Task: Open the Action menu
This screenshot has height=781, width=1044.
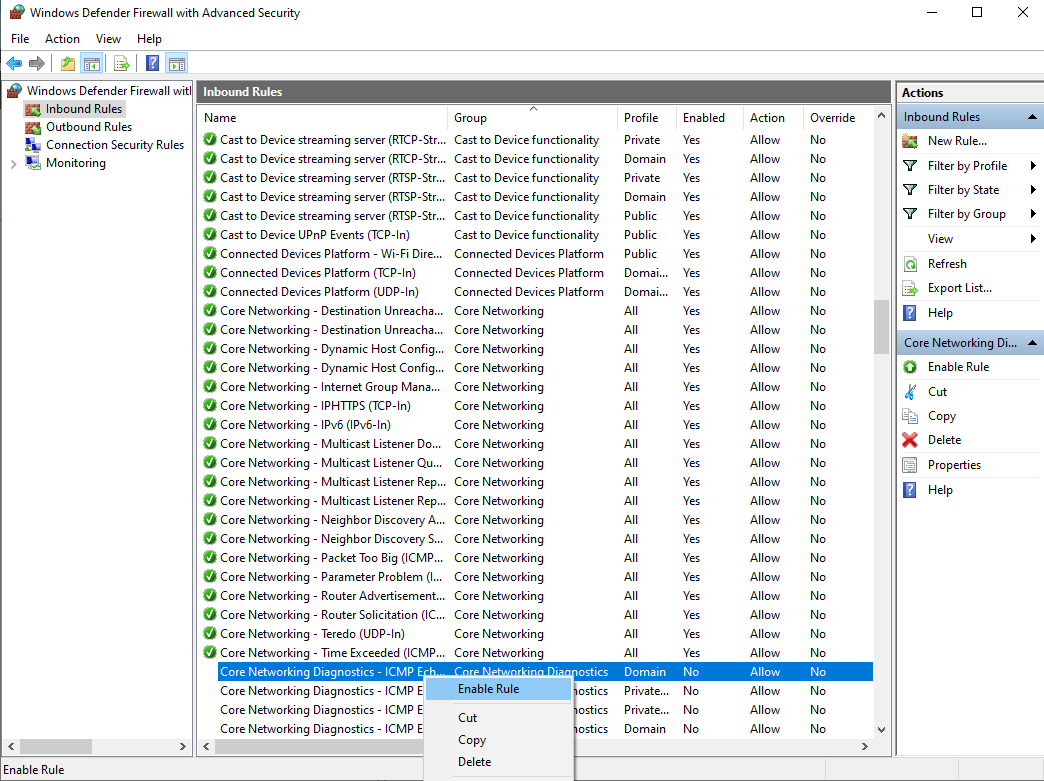Action: [62, 39]
